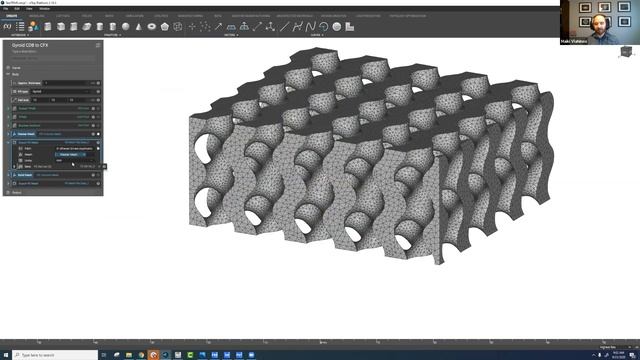
Task: Click the notebook title Gyroid CDB to CFX
Action: coord(30,45)
